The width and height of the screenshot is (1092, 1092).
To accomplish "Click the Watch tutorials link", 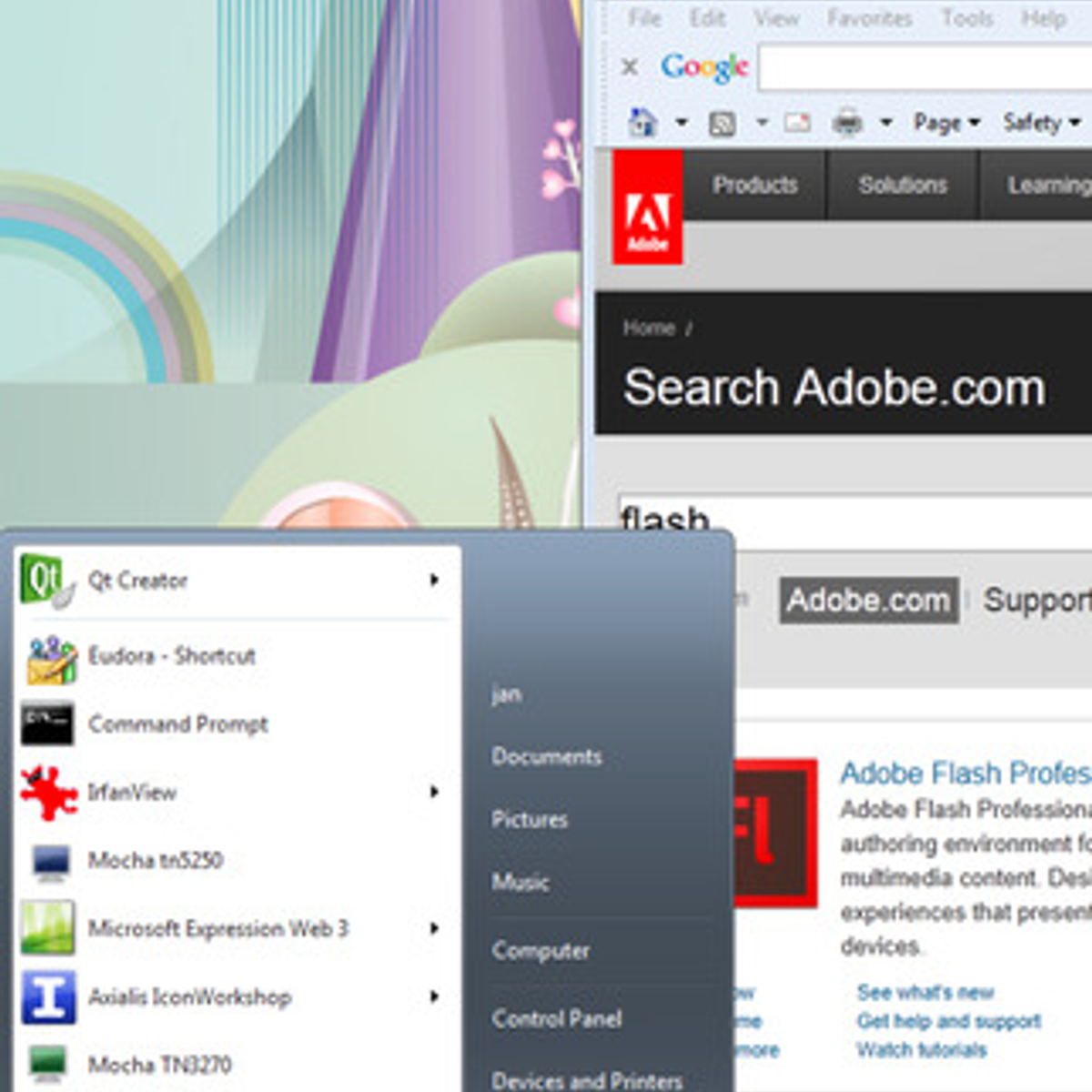I will 921,1050.
